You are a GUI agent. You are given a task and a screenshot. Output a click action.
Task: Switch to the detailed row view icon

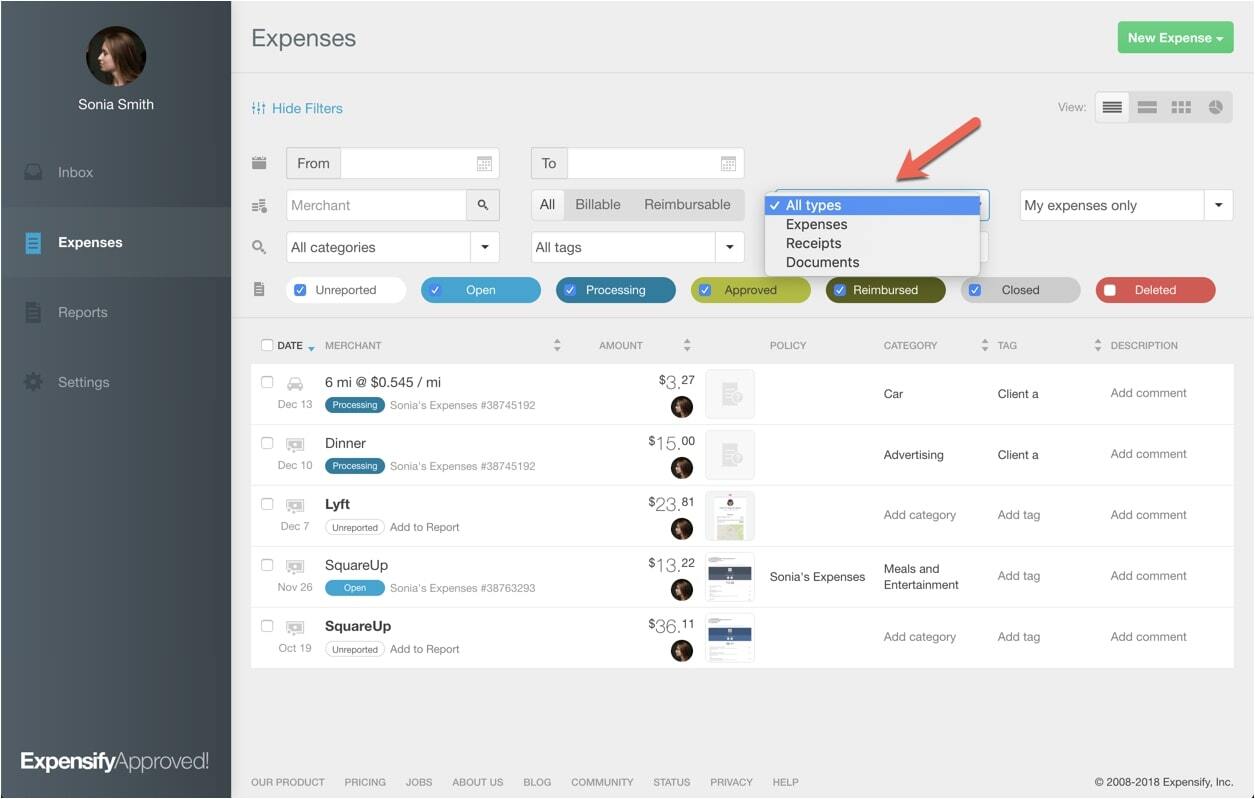click(x=1146, y=107)
